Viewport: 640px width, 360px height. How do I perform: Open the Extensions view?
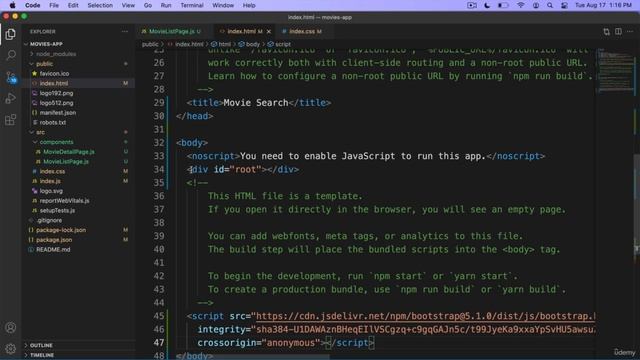11,120
